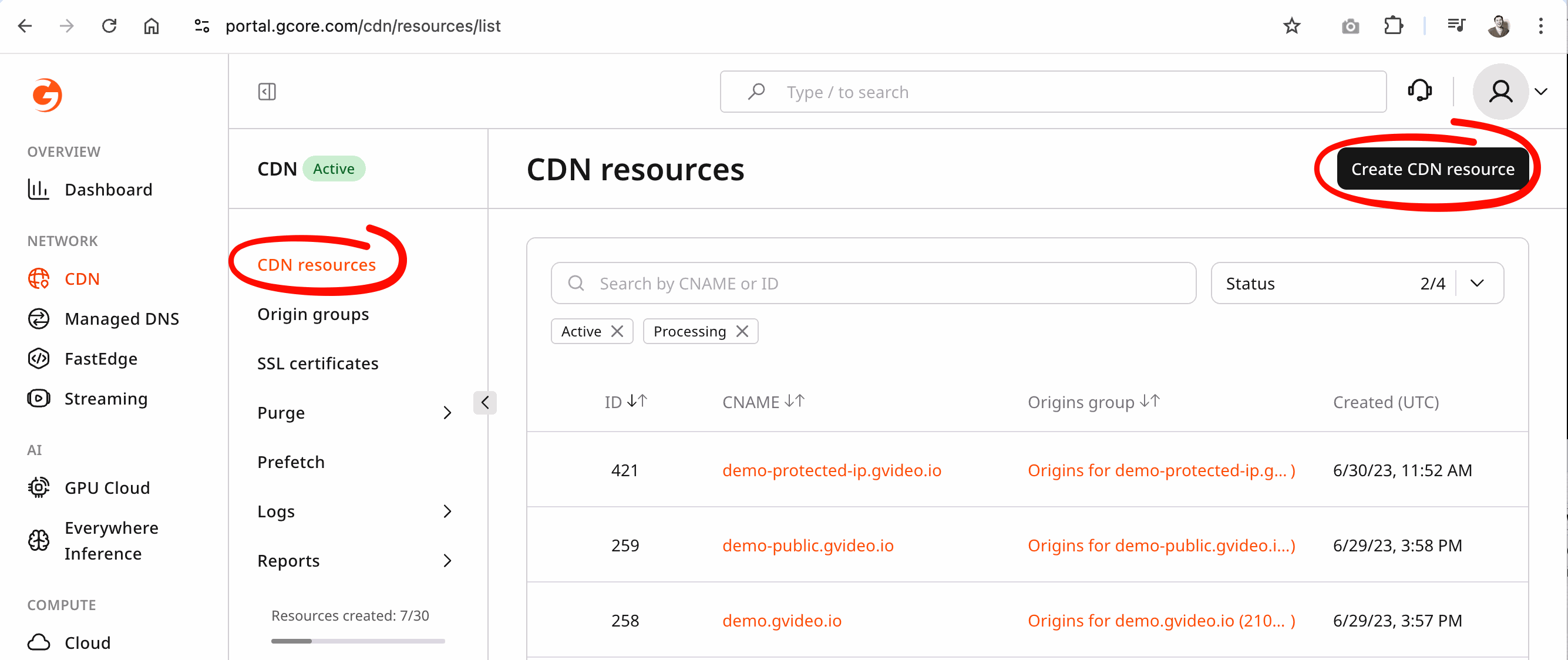Image resolution: width=1568 pixels, height=660 pixels.
Task: Open Prefetch page
Action: pos(291,462)
